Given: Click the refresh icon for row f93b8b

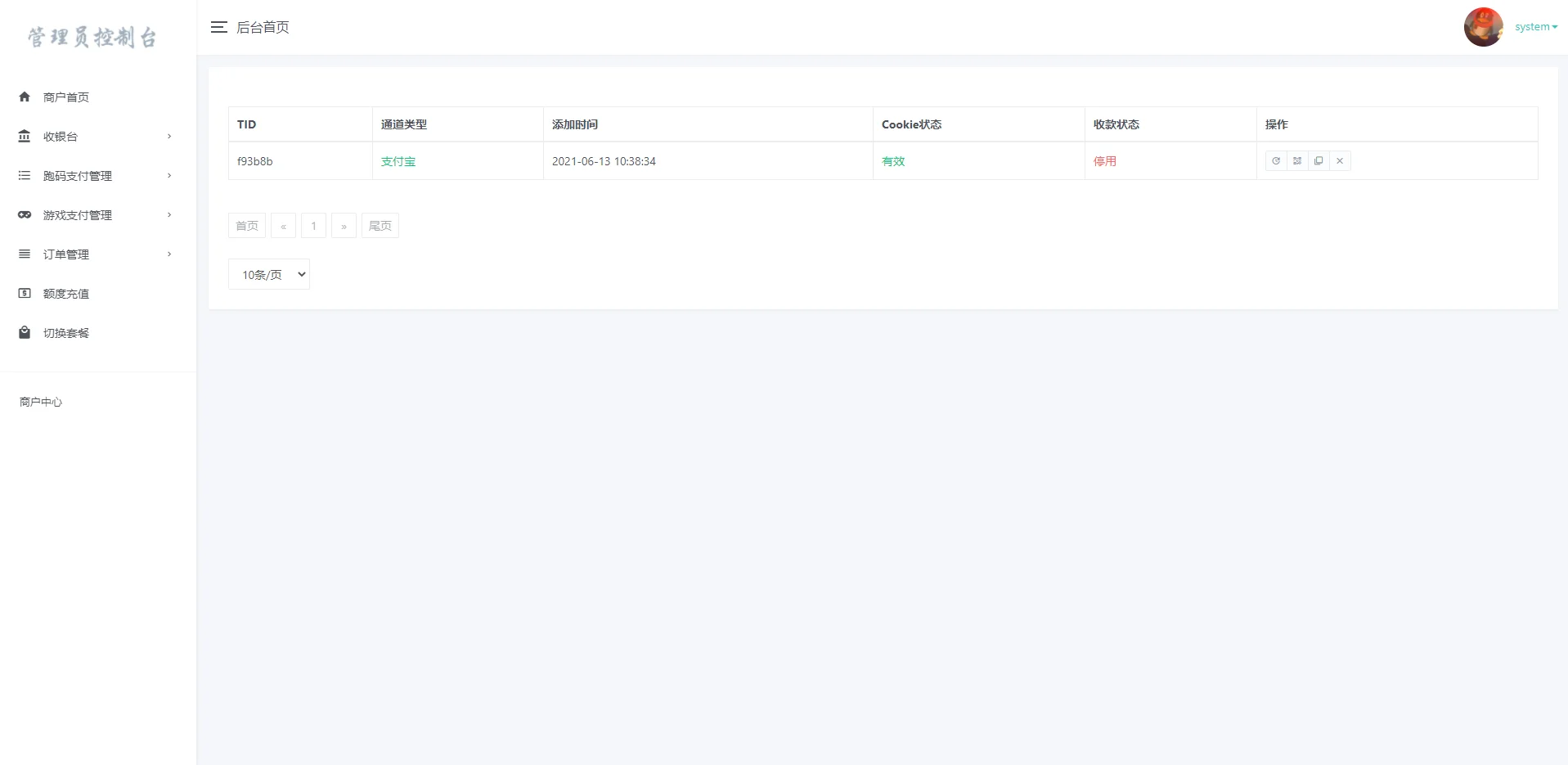Looking at the screenshot, I should pyautogui.click(x=1276, y=161).
